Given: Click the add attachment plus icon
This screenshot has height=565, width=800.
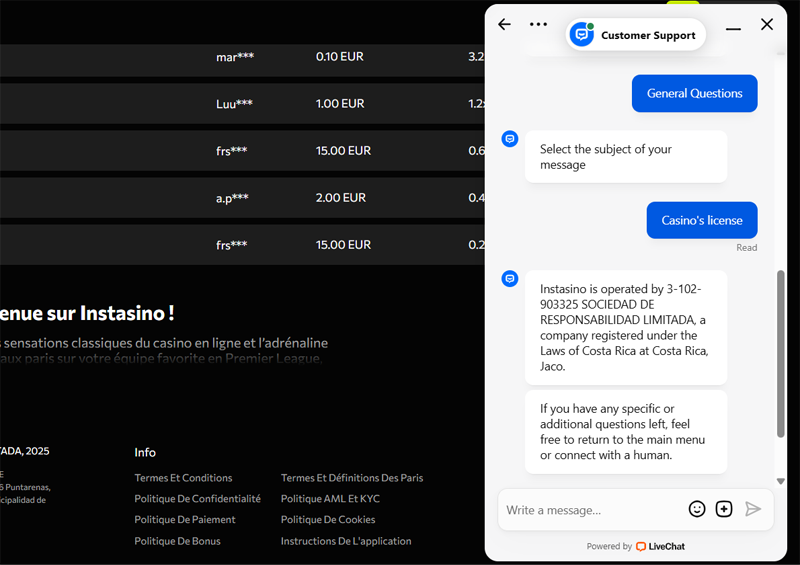Looking at the screenshot, I should coord(724,509).
